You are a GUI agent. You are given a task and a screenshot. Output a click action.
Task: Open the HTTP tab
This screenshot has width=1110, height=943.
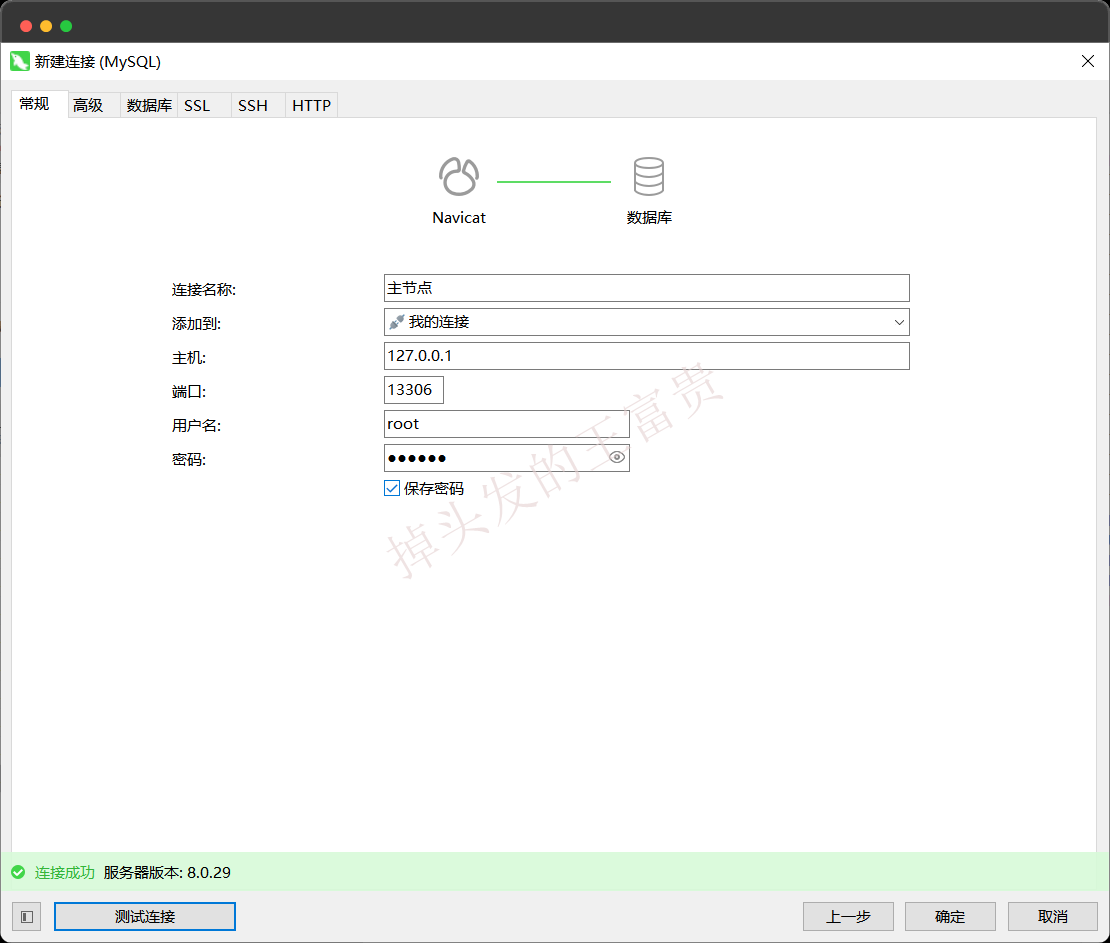(x=311, y=105)
